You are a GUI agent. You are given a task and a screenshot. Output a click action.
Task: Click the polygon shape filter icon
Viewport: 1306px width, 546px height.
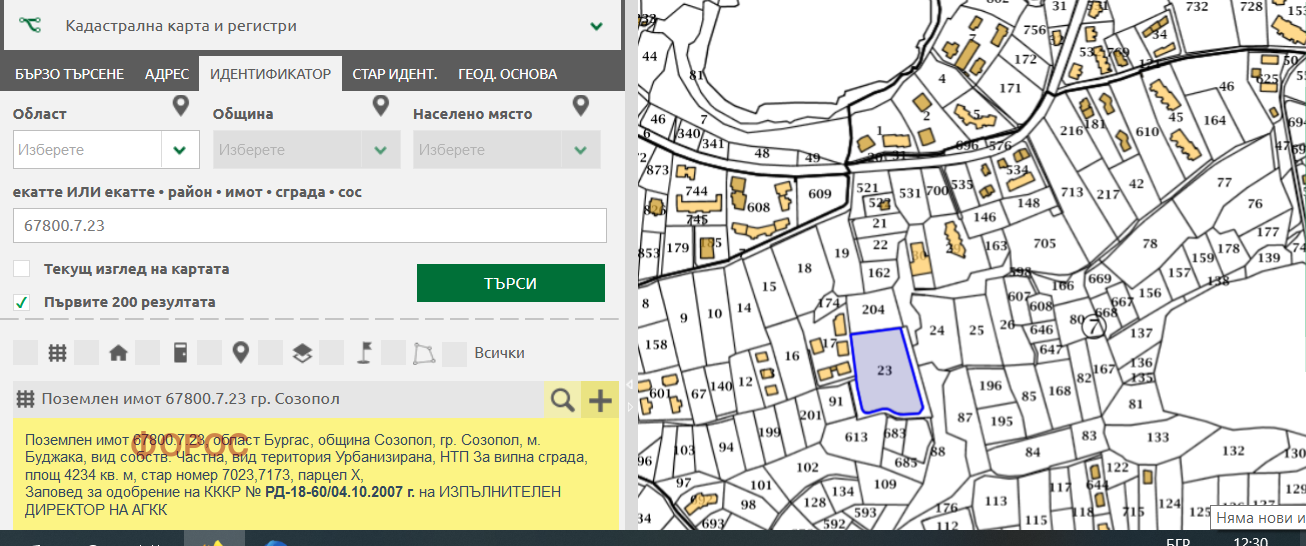pyautogui.click(x=425, y=353)
